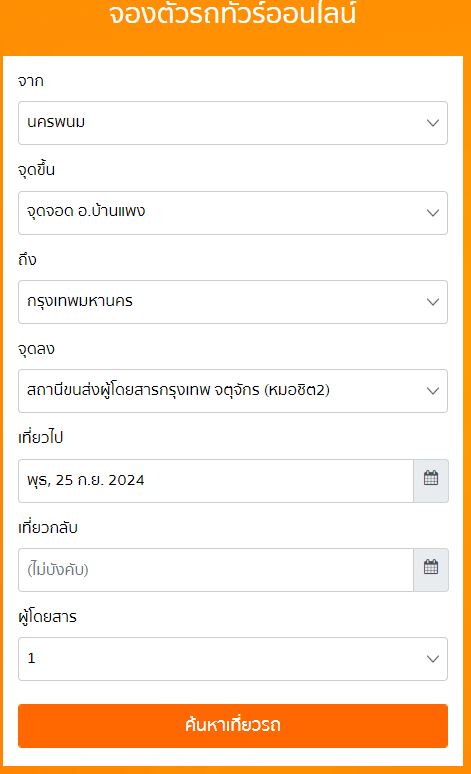Click the chevron arrow beside จุดจอด อ.บ้านแพง
The height and width of the screenshot is (774, 471).
433,213
